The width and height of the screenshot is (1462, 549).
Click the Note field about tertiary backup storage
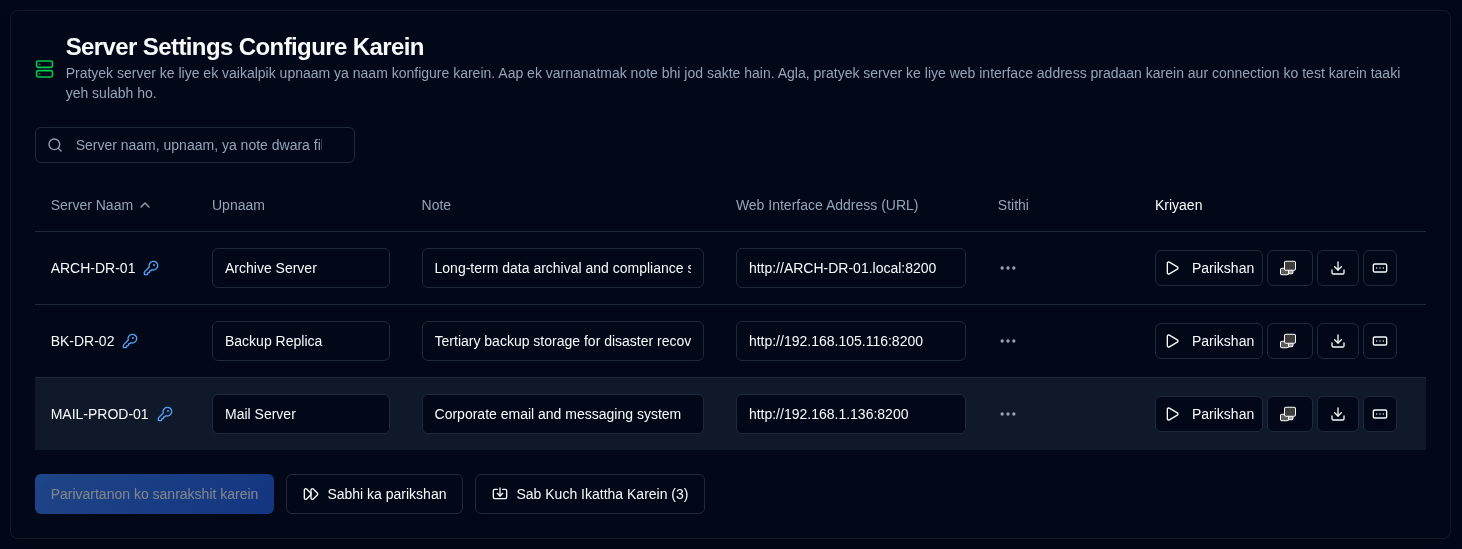point(563,341)
